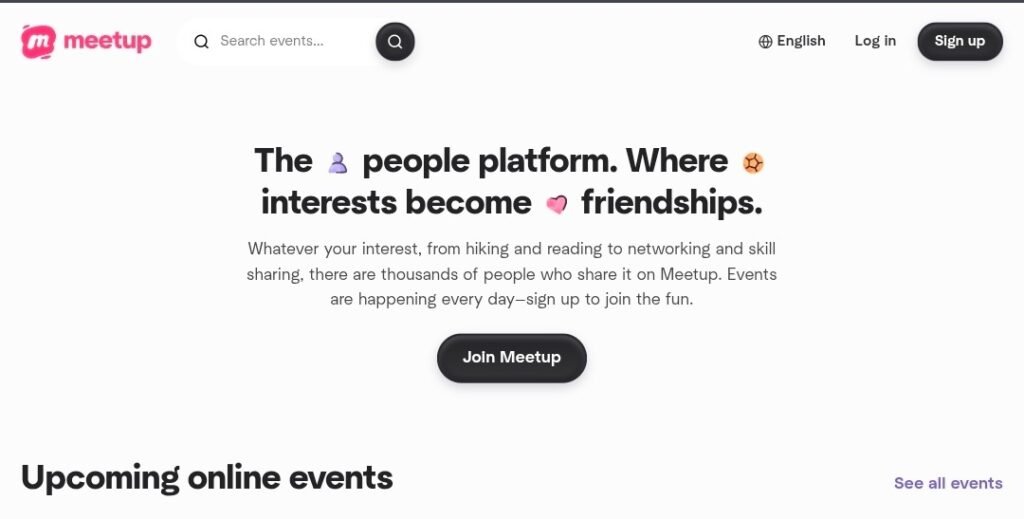Click the globe language icon
1024x519 pixels.
(x=765, y=42)
